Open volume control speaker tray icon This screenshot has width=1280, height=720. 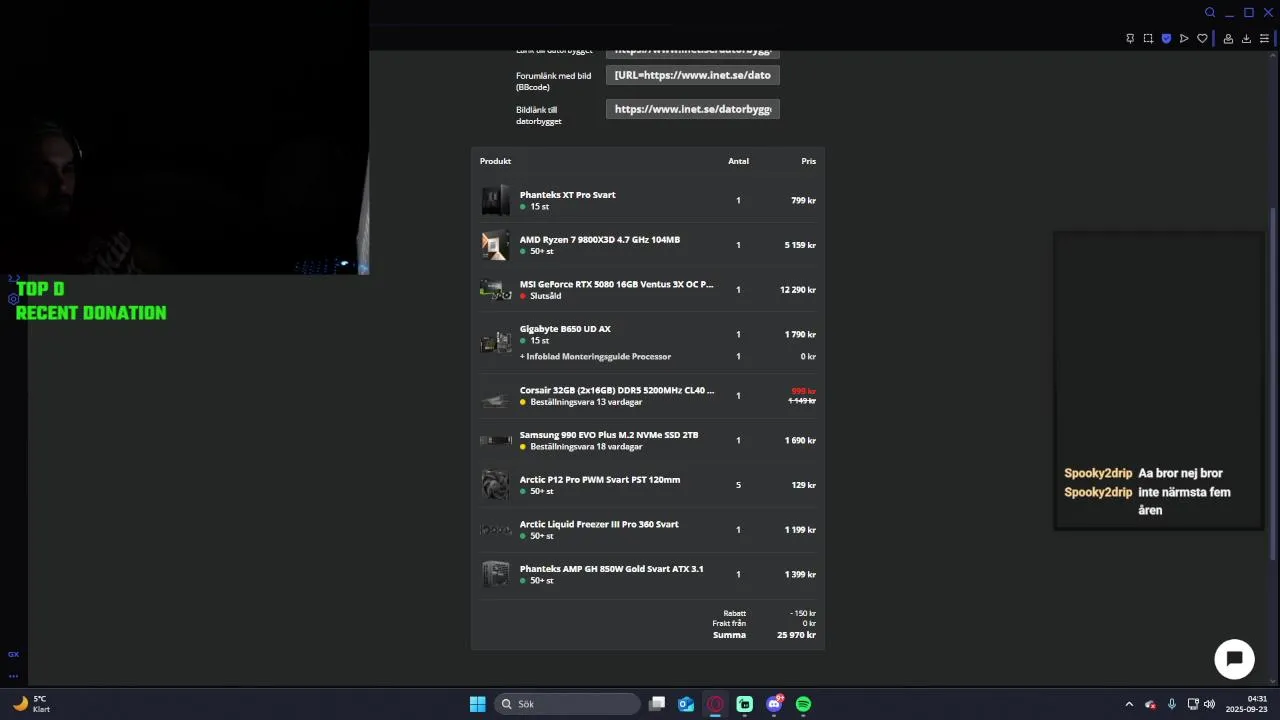[1209, 704]
